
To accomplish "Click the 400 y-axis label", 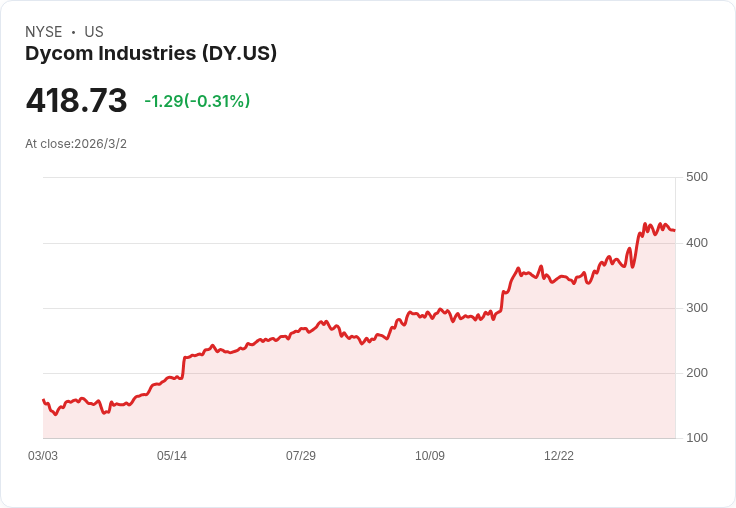I will 696,243.
